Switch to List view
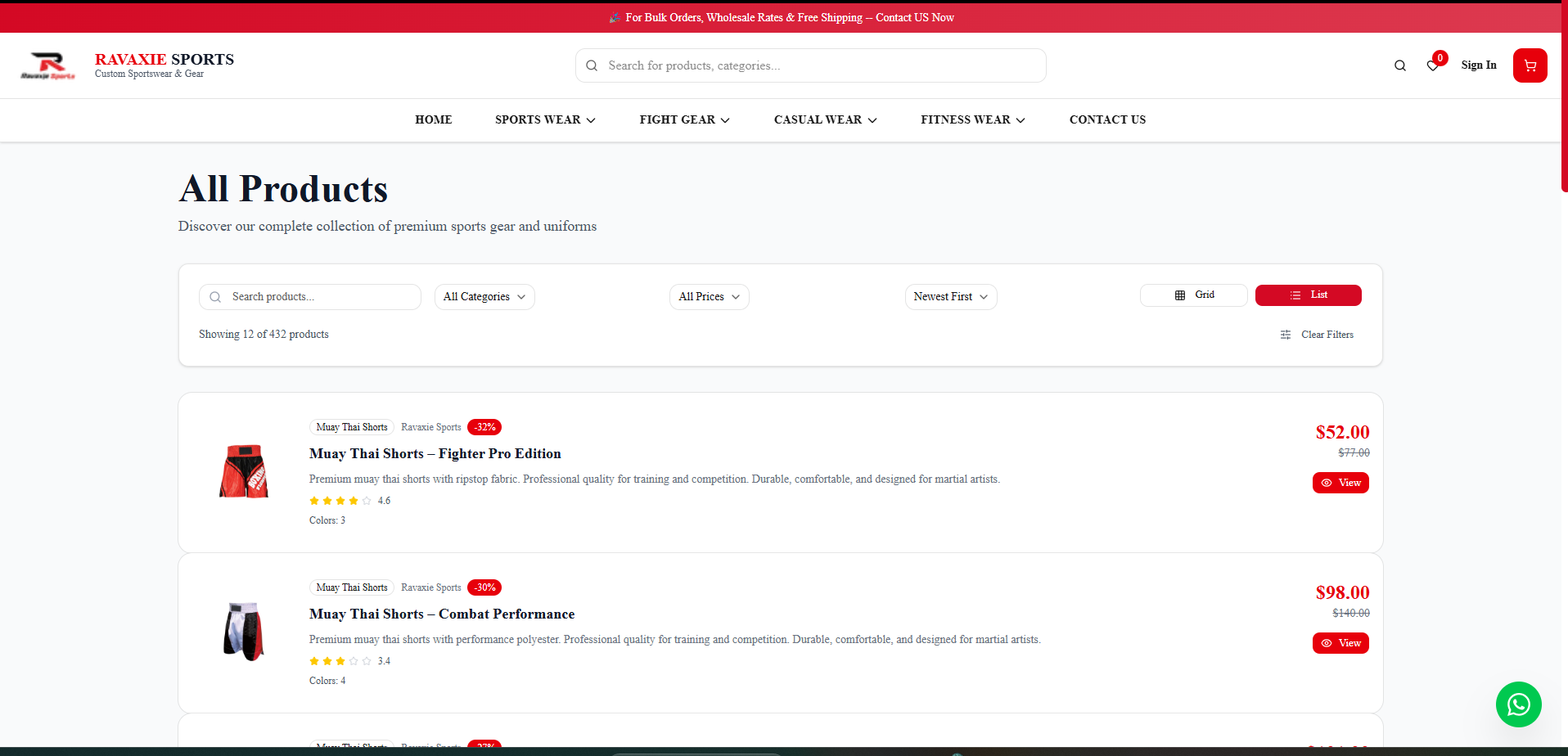 tap(1308, 295)
